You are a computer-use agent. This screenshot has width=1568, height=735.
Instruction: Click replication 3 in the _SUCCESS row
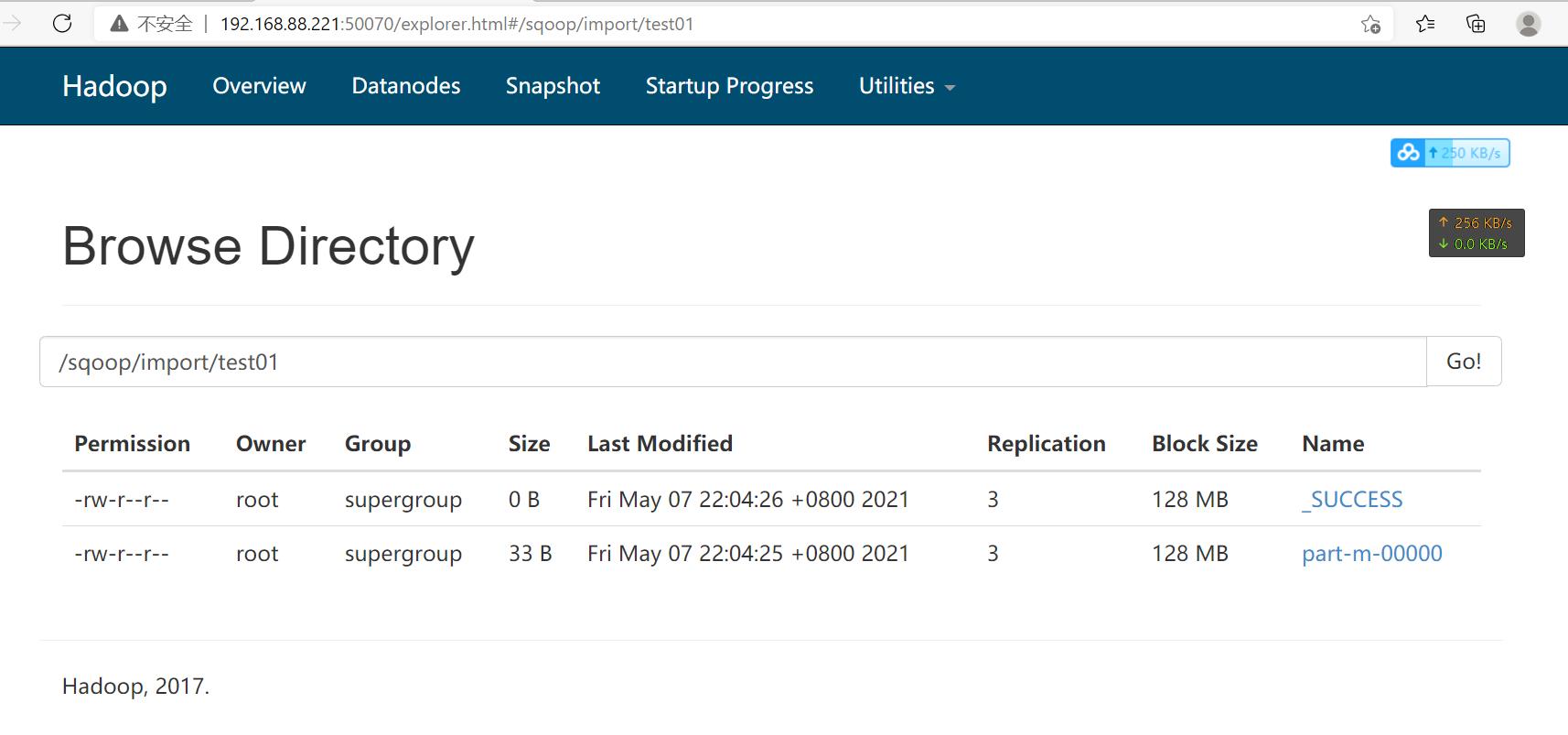[993, 500]
